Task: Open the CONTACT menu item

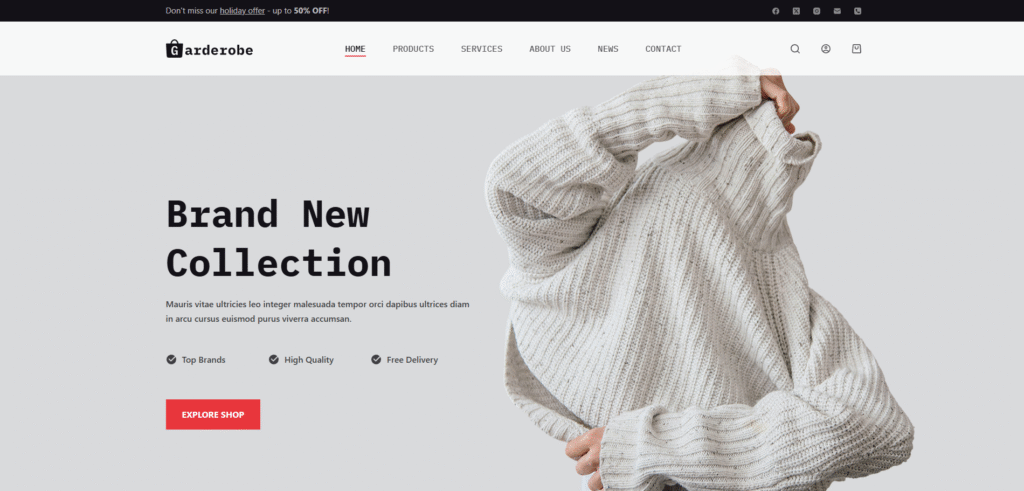Action: tap(664, 49)
